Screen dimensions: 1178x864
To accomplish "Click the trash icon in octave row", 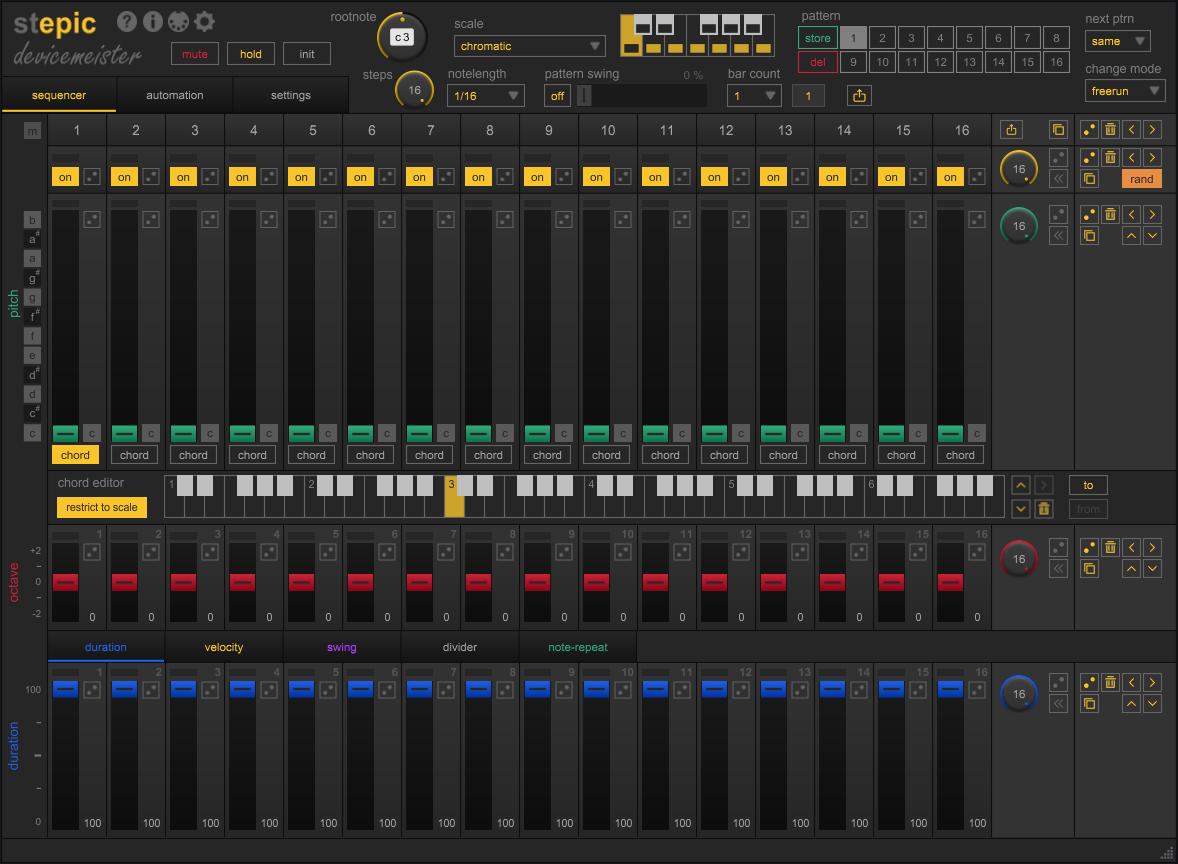I will (1110, 547).
